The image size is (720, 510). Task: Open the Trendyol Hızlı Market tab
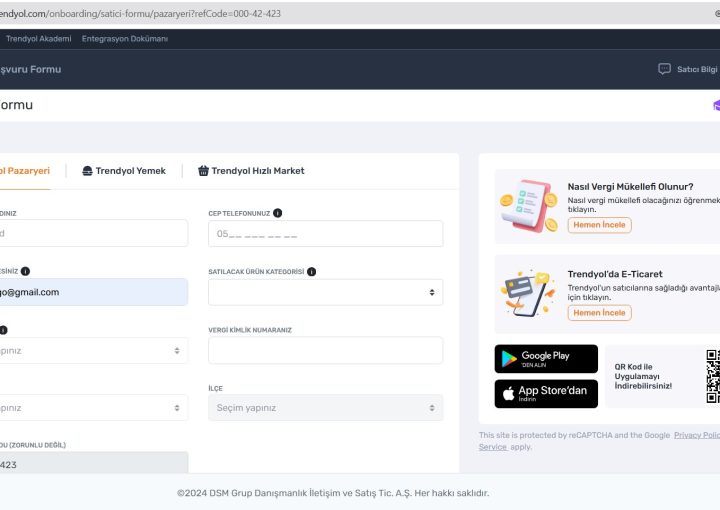(x=251, y=171)
